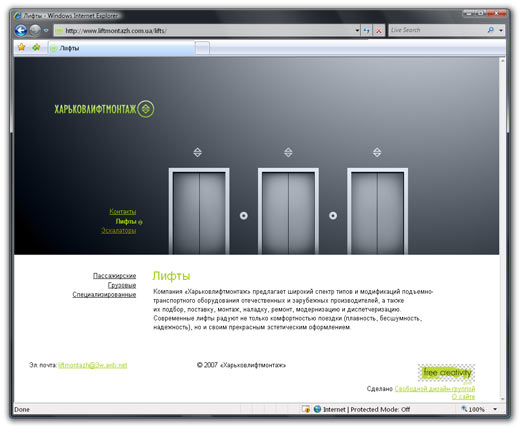Click scrollbar up arrow

[502, 61]
